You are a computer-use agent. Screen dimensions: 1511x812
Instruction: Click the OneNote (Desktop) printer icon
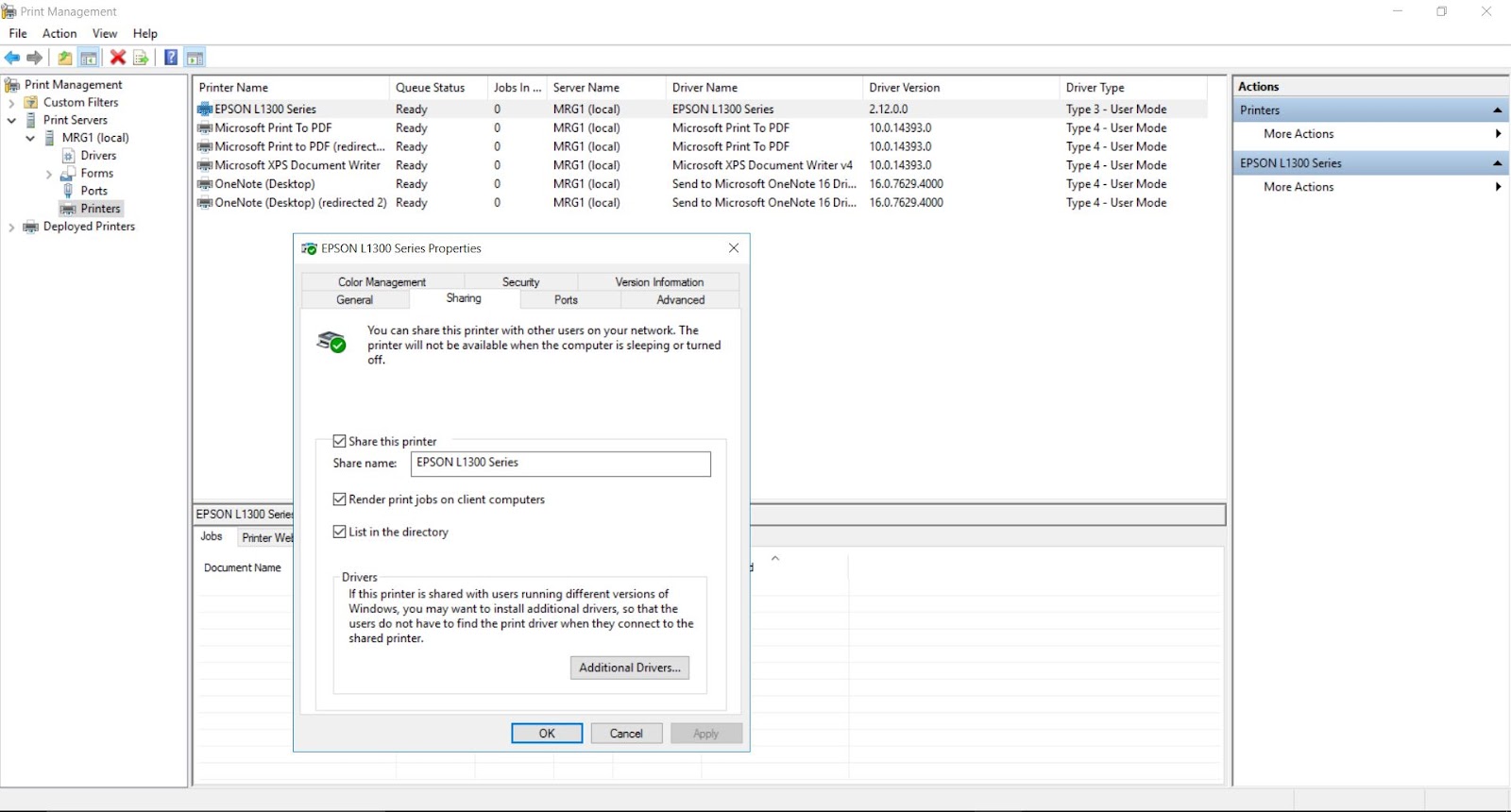pyautogui.click(x=205, y=184)
